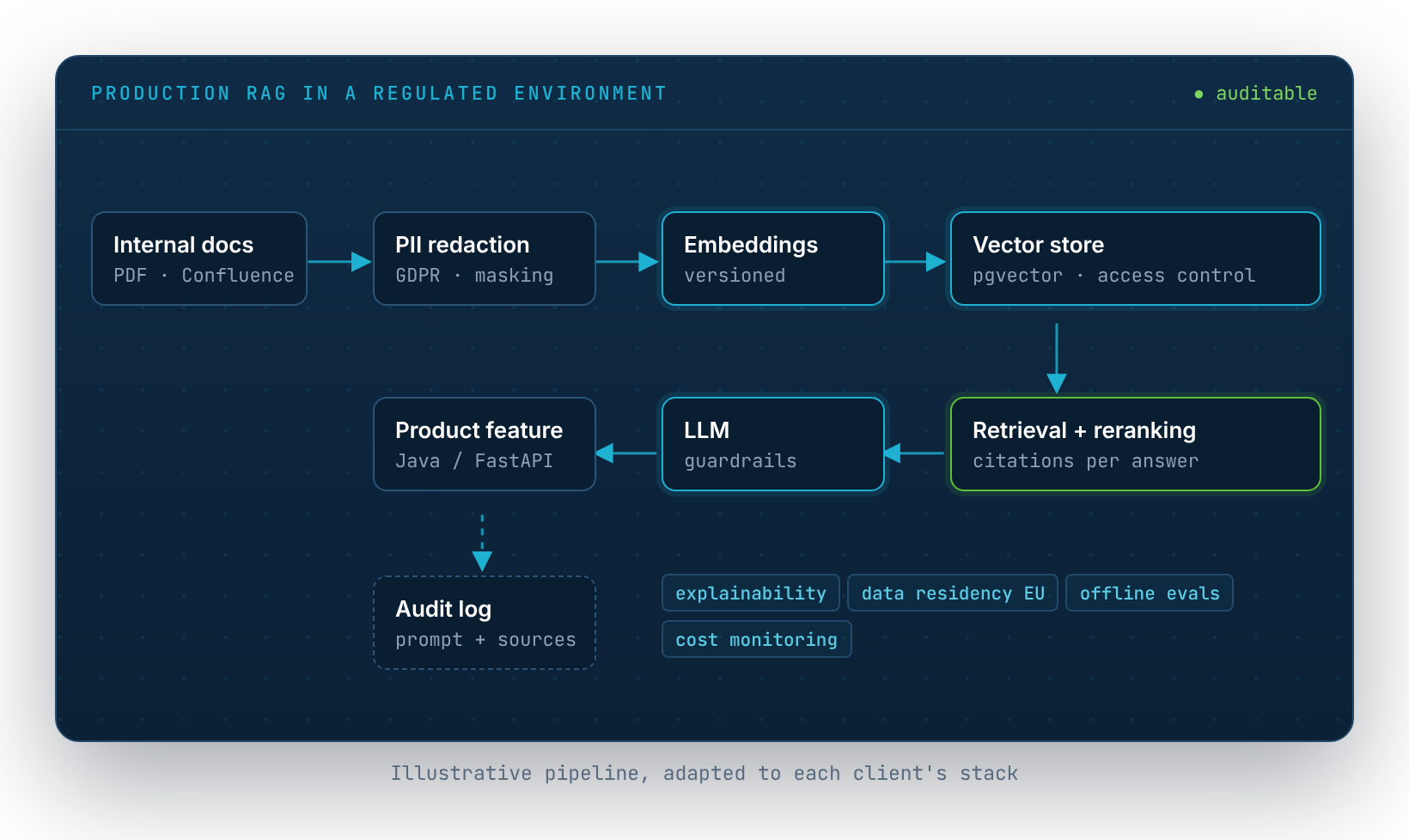Click the 'guardrails' subtitle under LLM
The height and width of the screenshot is (840, 1409).
(741, 460)
